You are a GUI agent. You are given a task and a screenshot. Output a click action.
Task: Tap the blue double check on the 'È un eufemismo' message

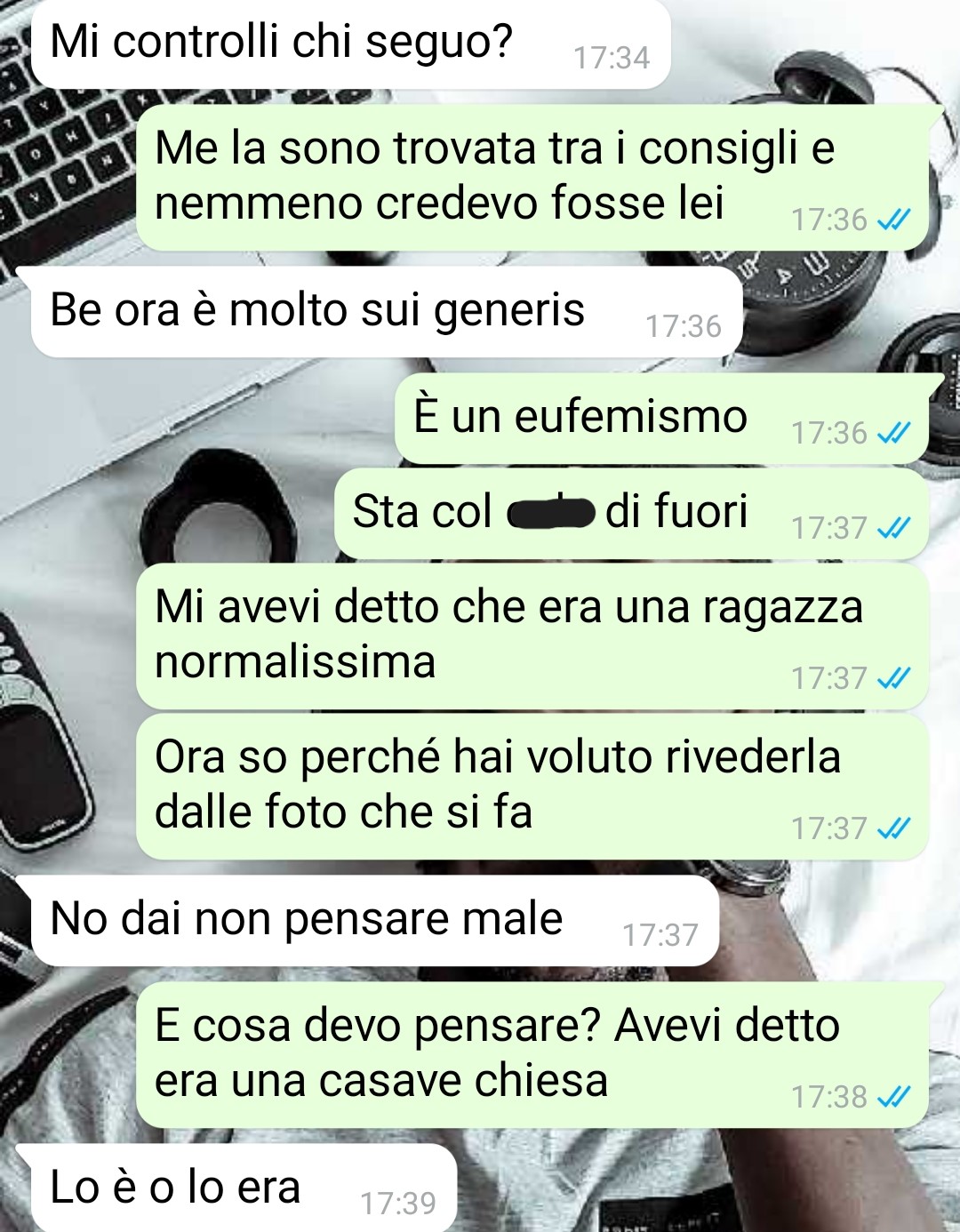click(x=893, y=432)
